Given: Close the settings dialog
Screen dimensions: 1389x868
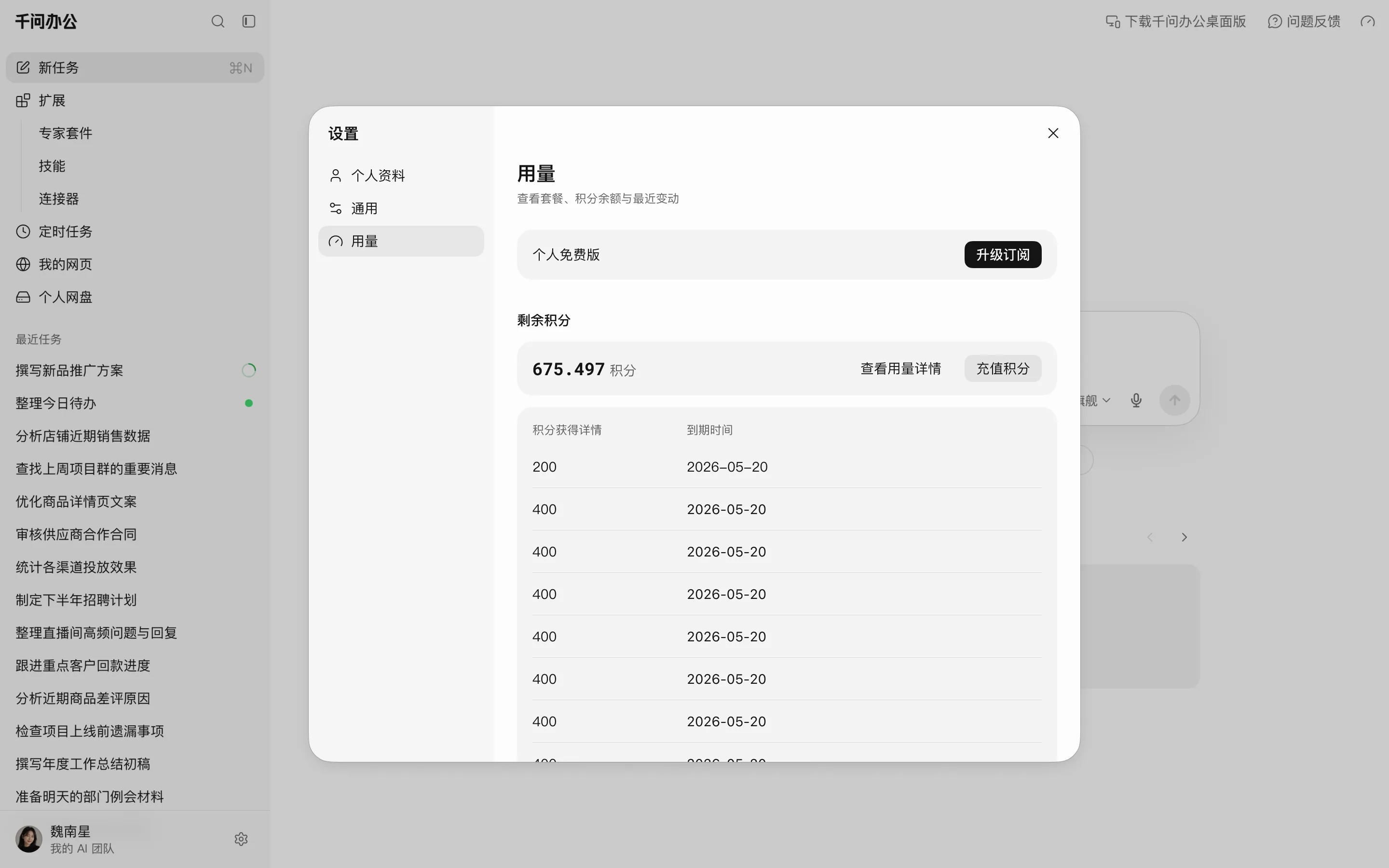Looking at the screenshot, I should point(1053,133).
